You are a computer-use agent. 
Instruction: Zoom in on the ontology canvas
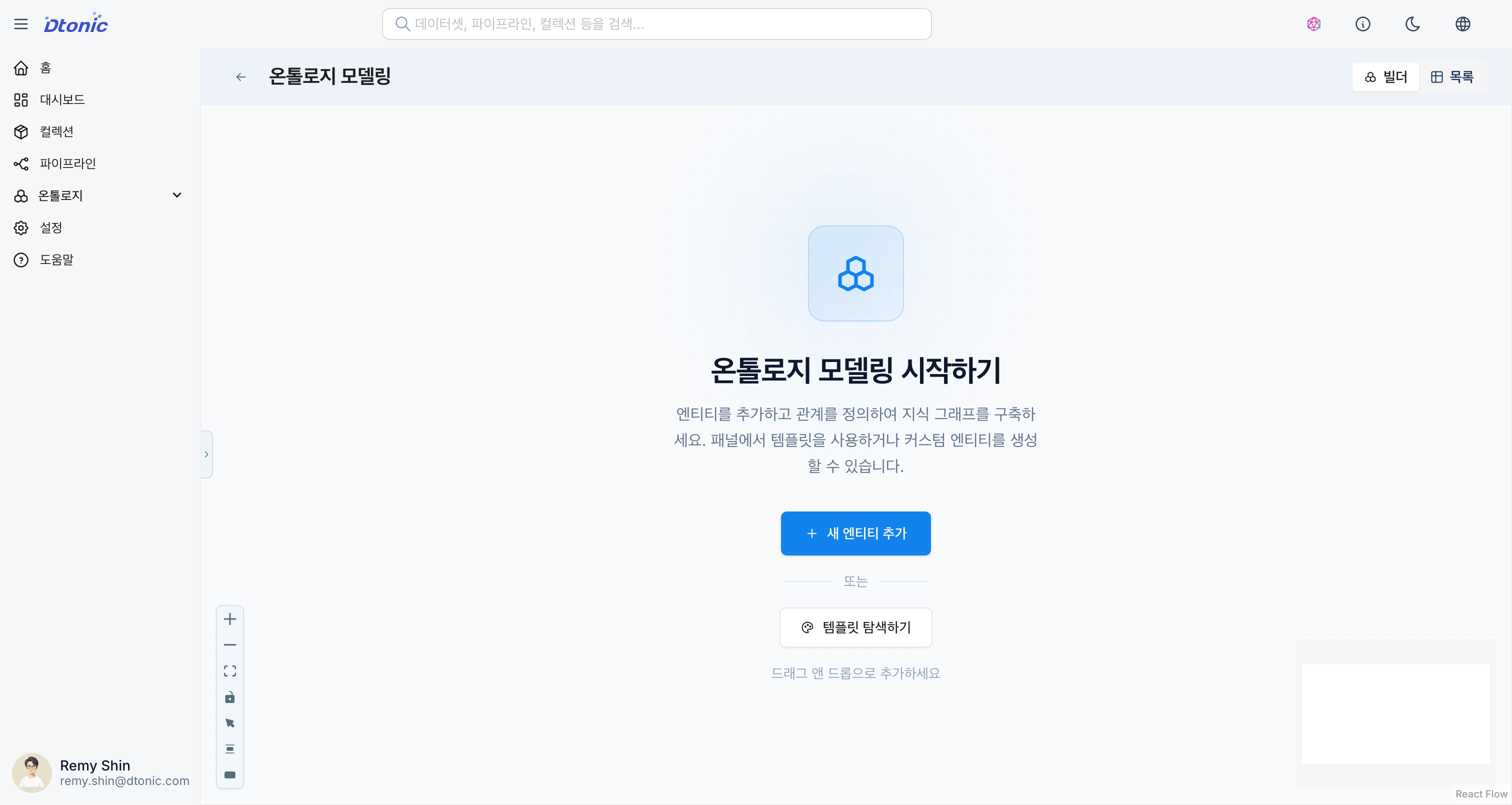pos(229,618)
